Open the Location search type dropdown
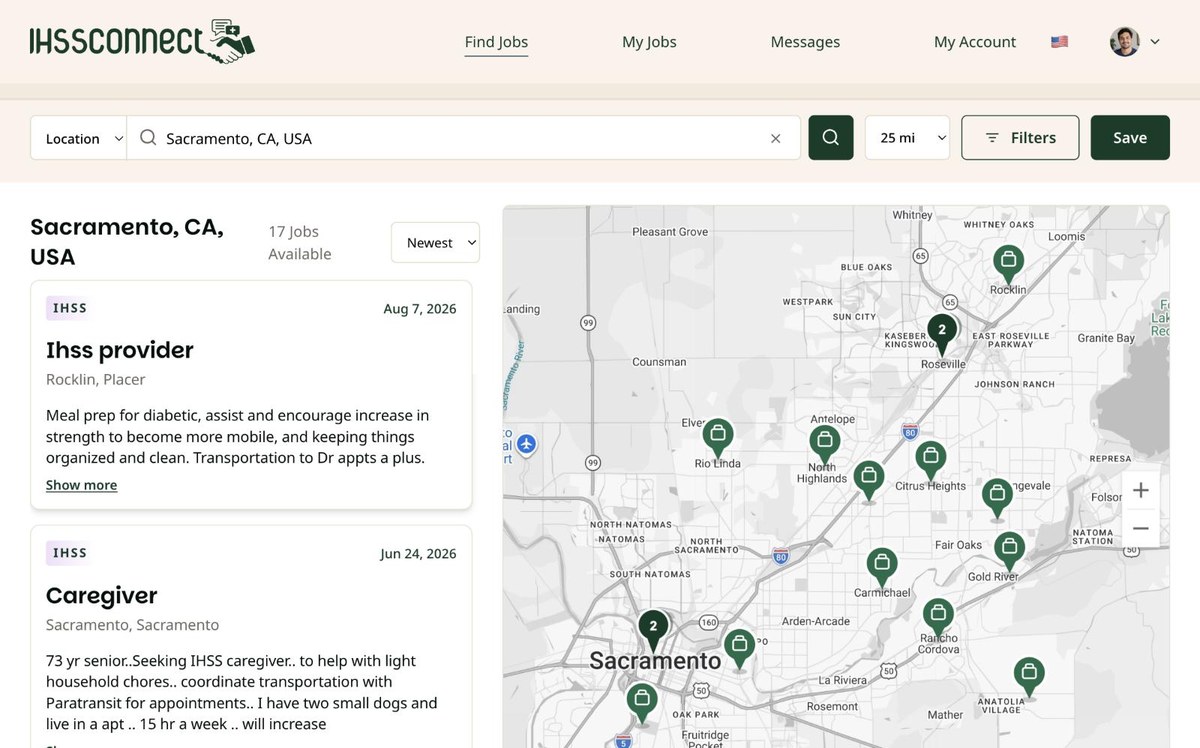 coord(78,138)
